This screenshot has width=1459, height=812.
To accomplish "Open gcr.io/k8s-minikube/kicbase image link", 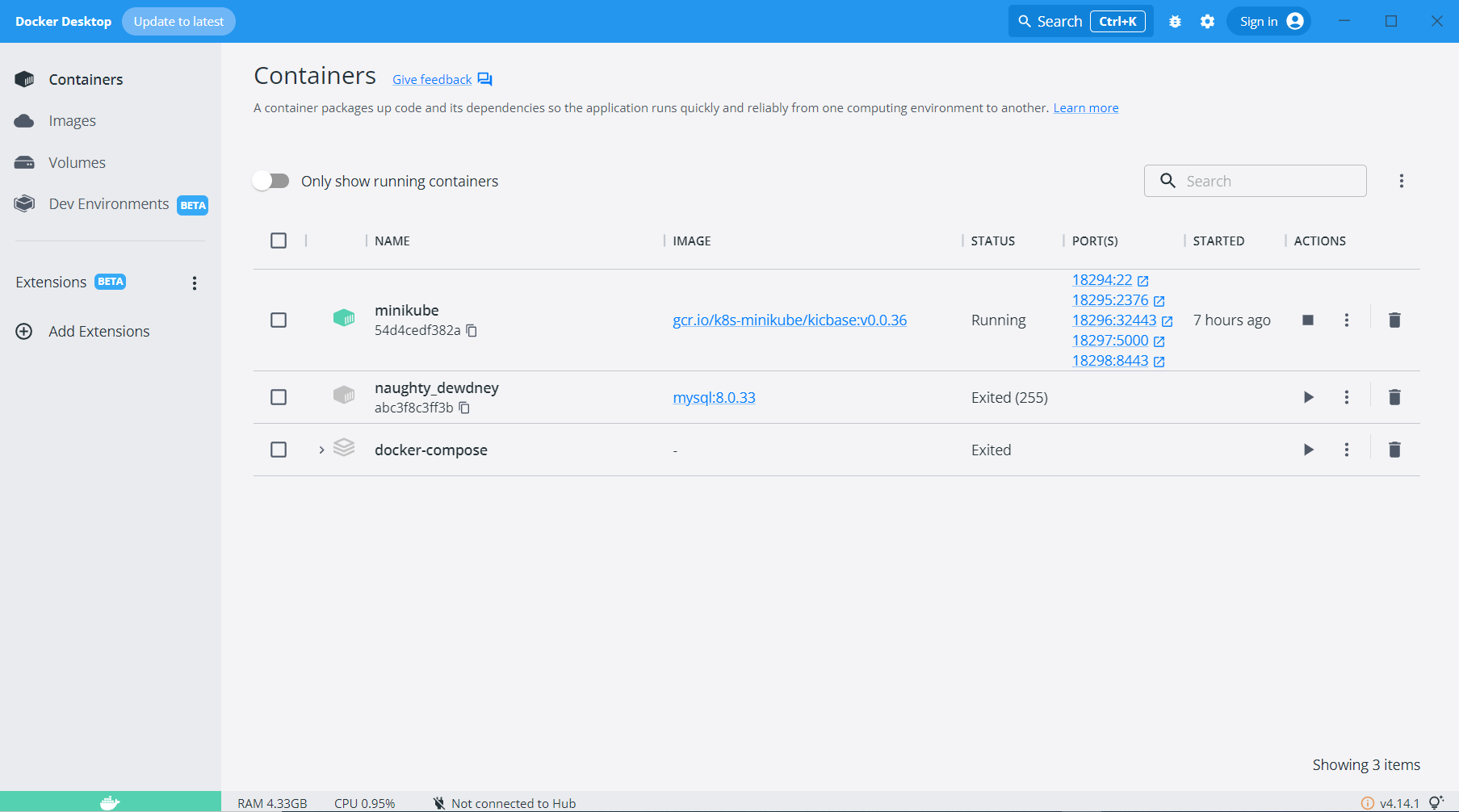I will [790, 320].
